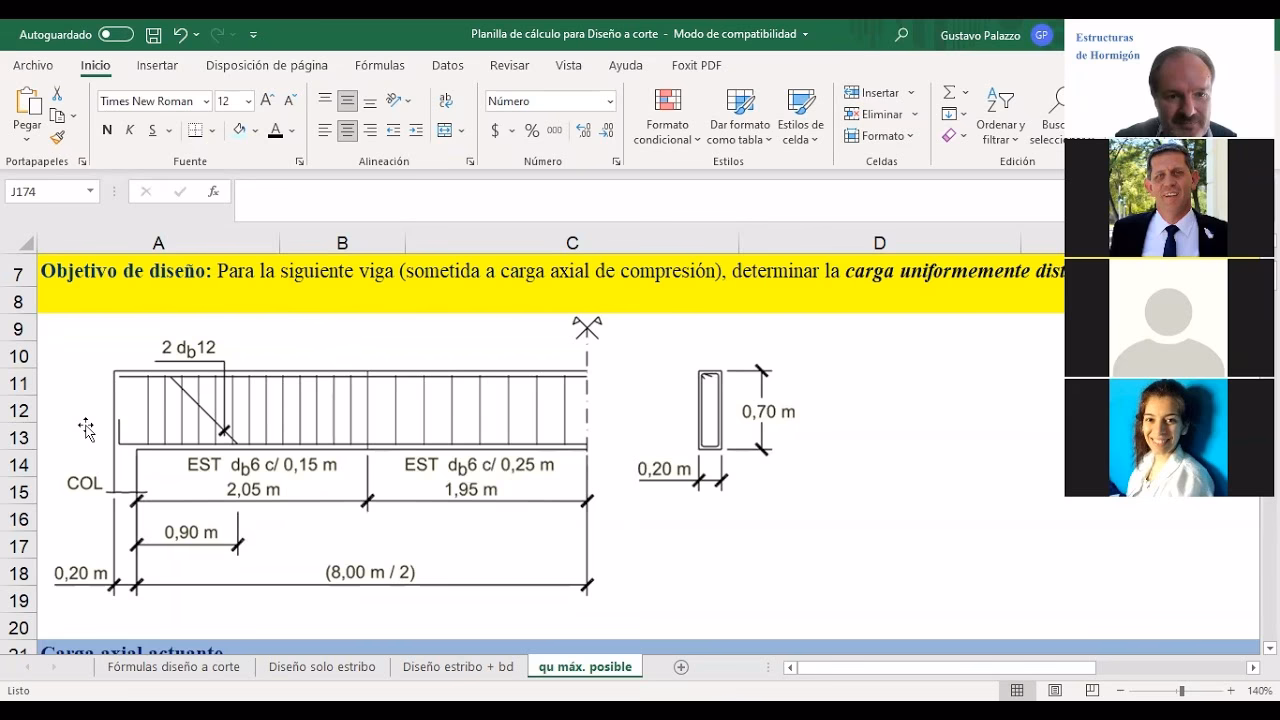Click the AutoSum sigma icon
This screenshot has width=1280, height=720.
tap(949, 92)
